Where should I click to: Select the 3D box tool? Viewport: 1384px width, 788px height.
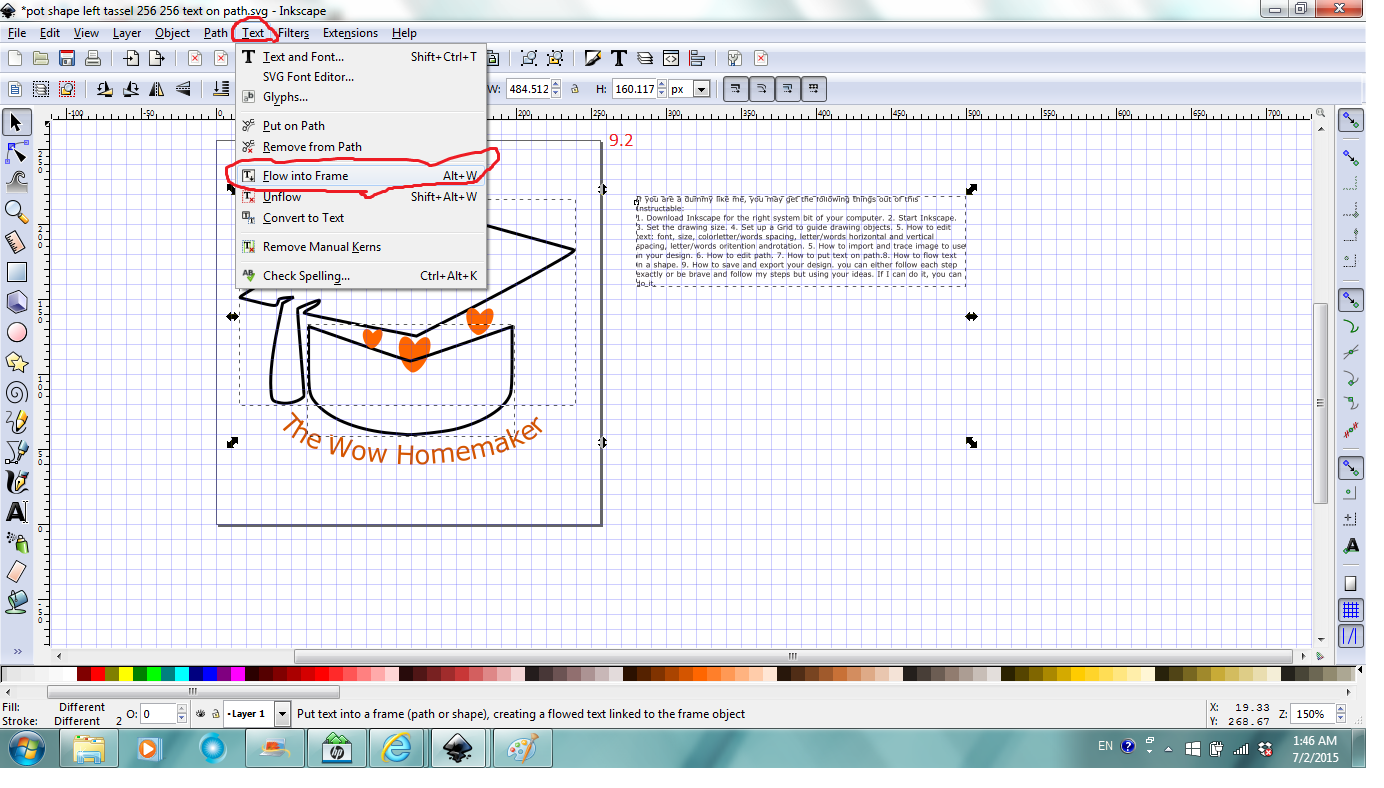tap(17, 301)
